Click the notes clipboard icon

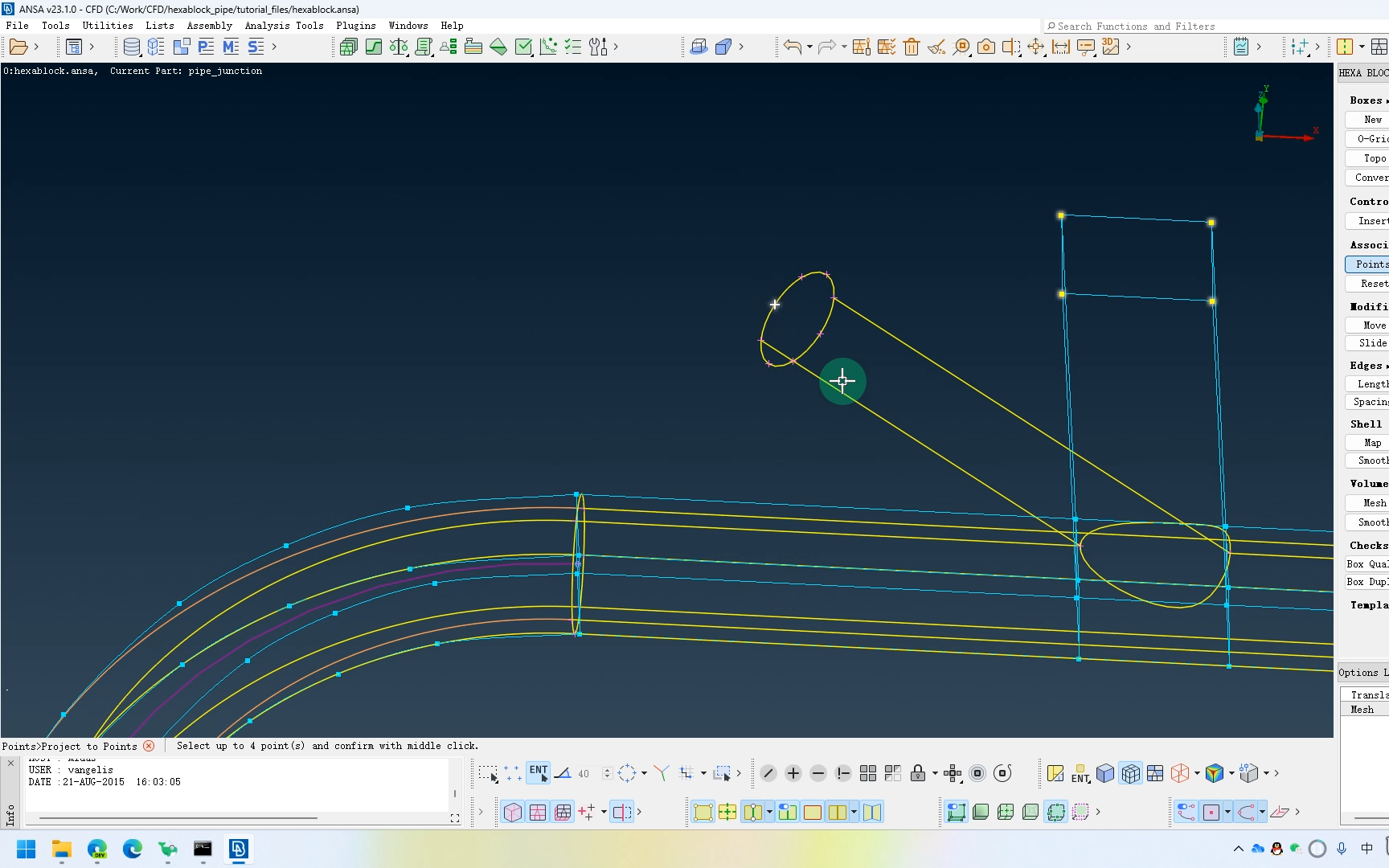coord(1241,47)
